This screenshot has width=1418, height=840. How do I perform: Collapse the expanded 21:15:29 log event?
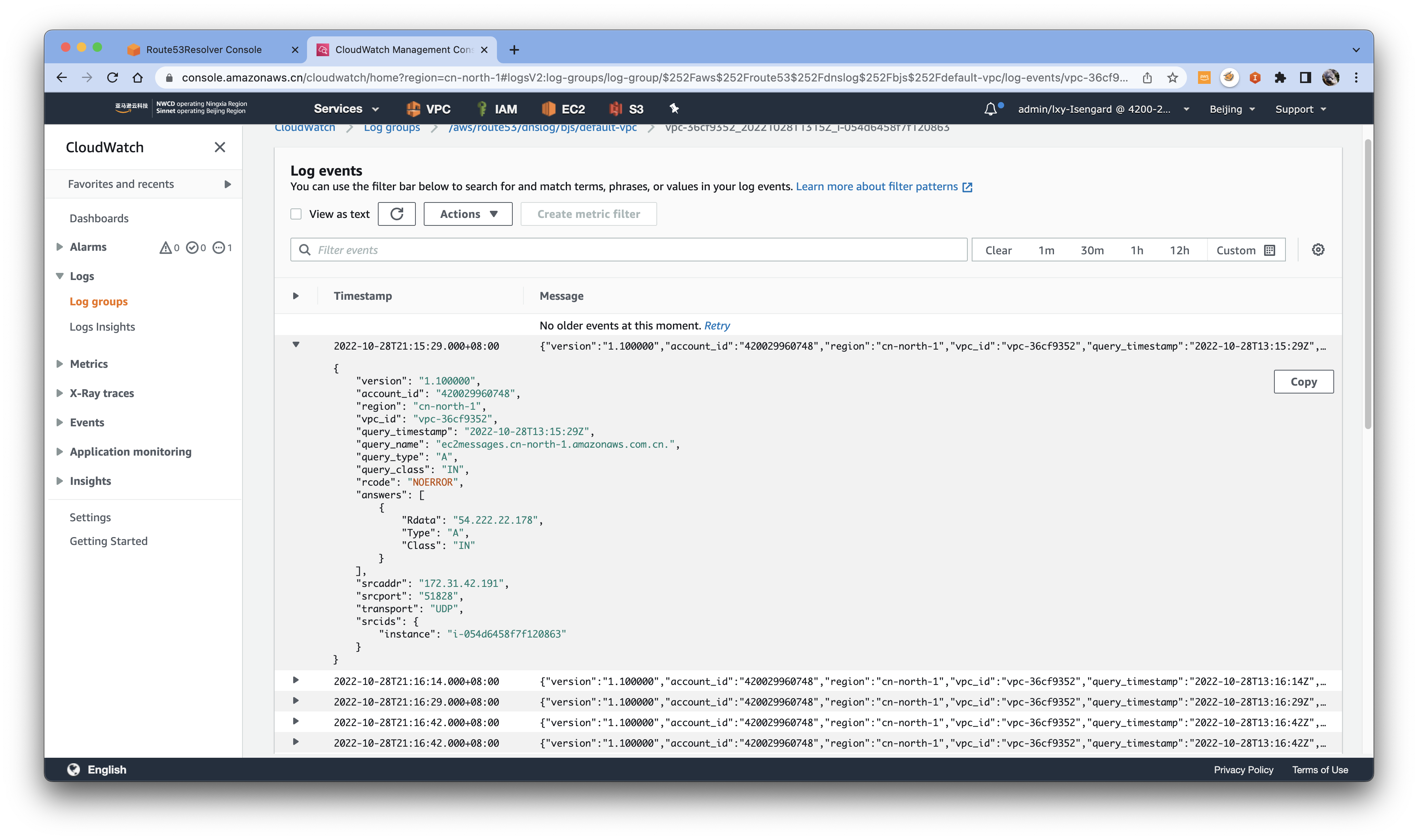click(x=296, y=345)
